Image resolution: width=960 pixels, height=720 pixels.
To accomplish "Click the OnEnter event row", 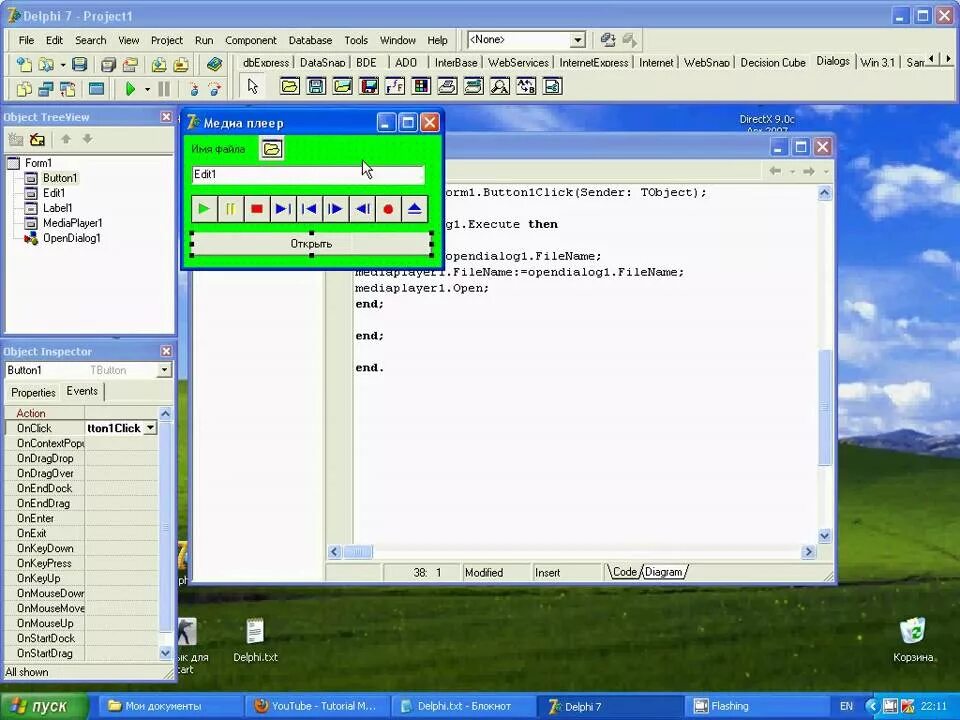I will (81, 519).
